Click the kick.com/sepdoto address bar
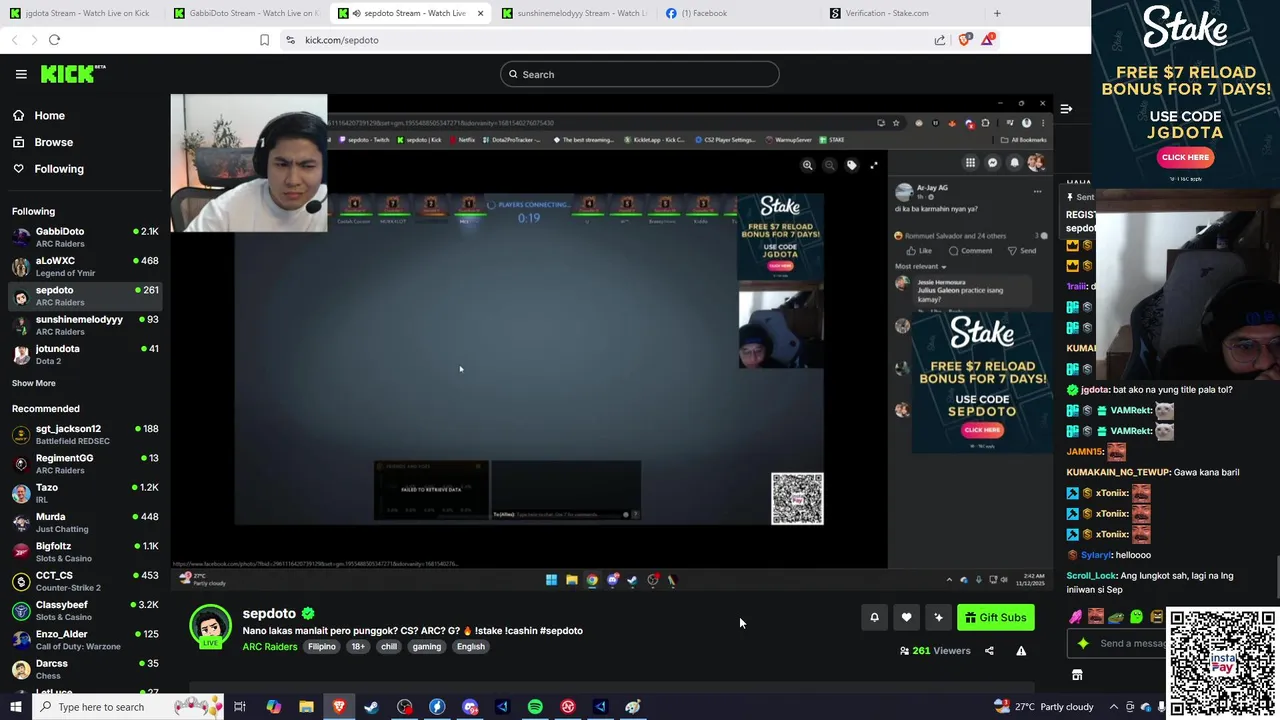Viewport: 1280px width, 720px height. tap(600, 40)
